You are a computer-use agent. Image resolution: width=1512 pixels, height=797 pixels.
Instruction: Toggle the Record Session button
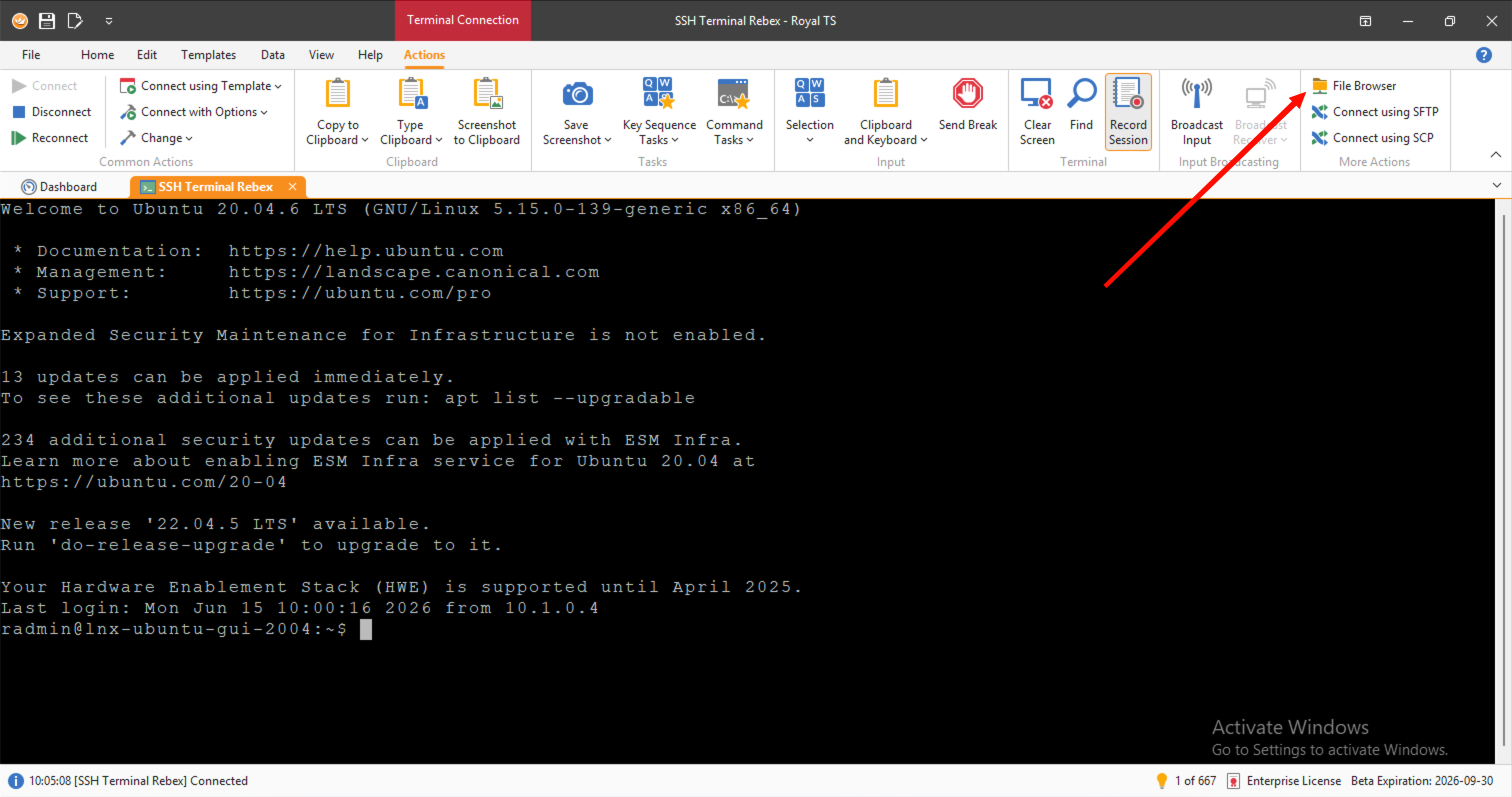click(x=1127, y=111)
